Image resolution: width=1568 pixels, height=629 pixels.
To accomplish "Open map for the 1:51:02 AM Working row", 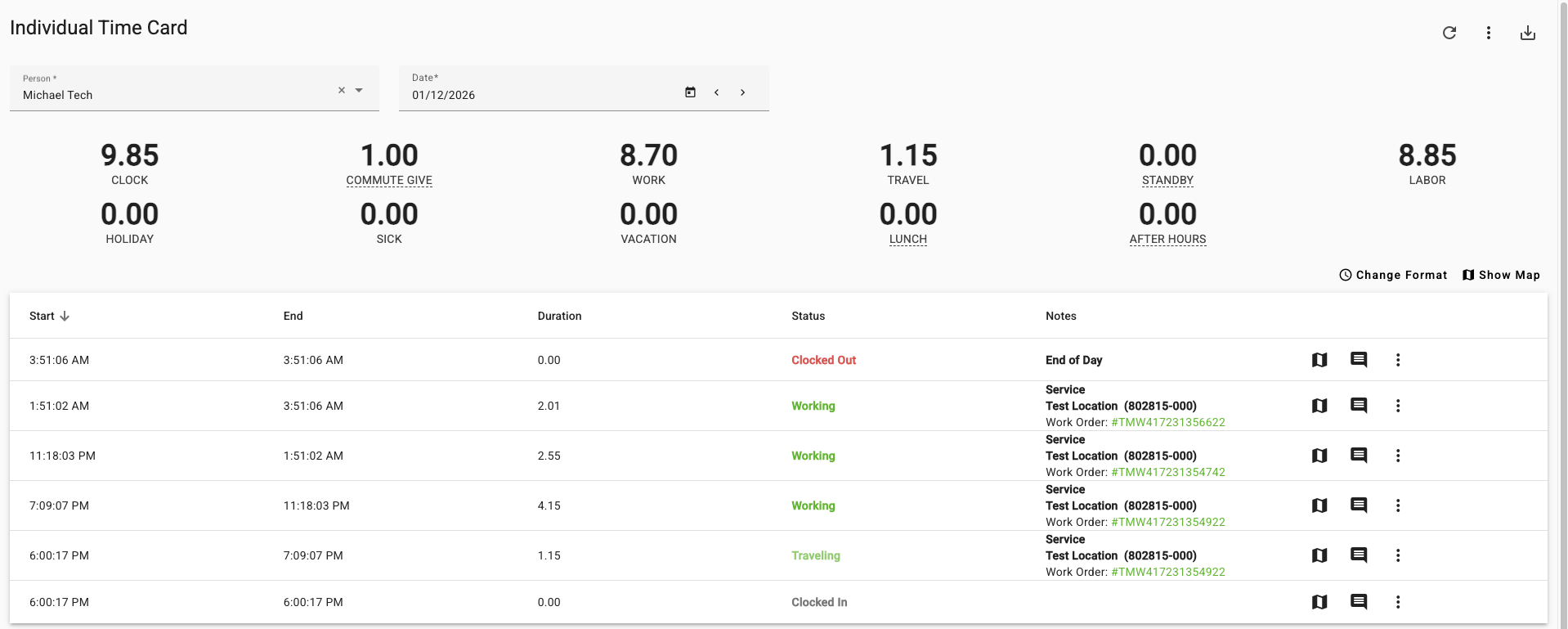I will click(1319, 406).
